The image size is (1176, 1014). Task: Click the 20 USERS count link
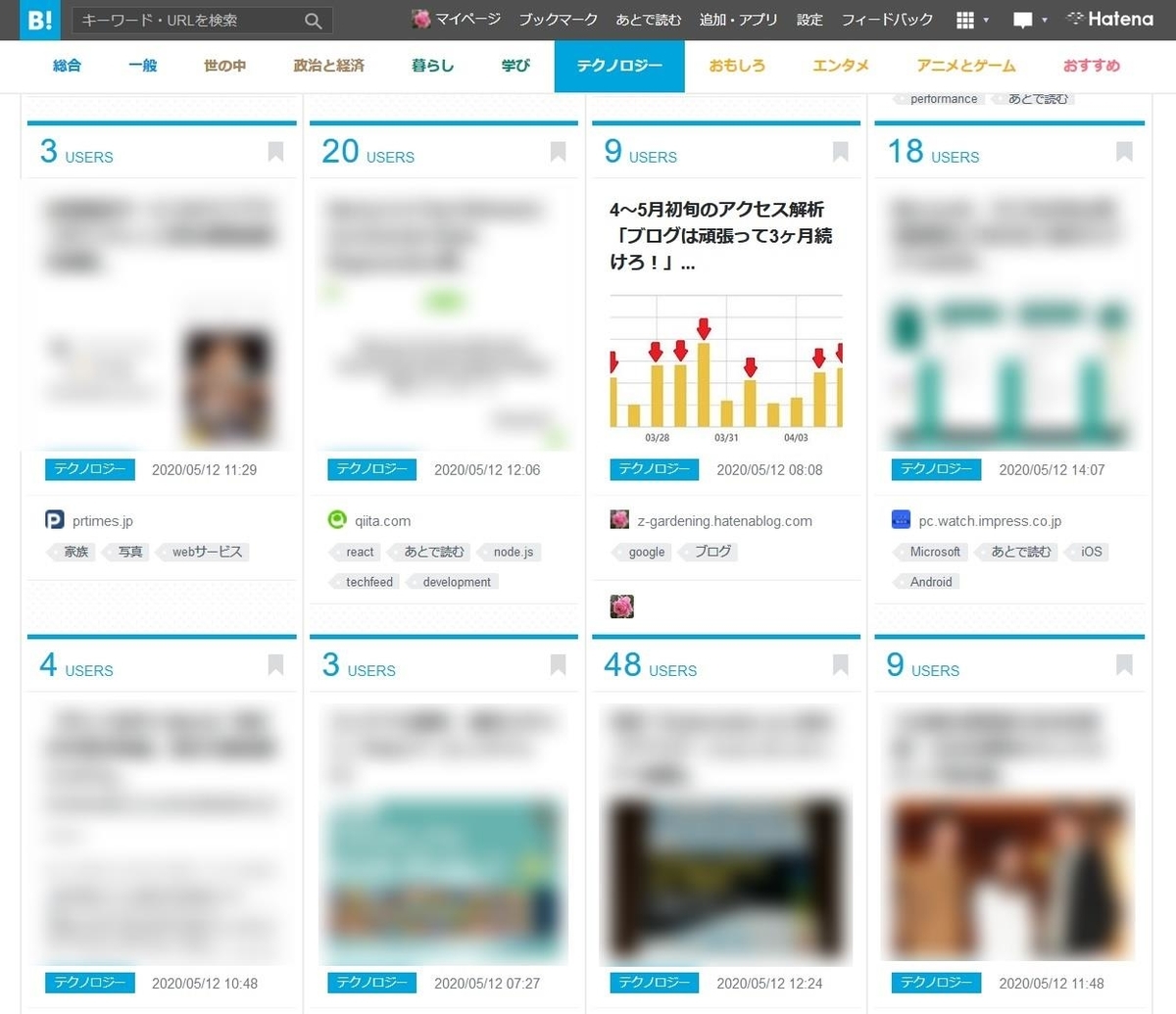367,152
